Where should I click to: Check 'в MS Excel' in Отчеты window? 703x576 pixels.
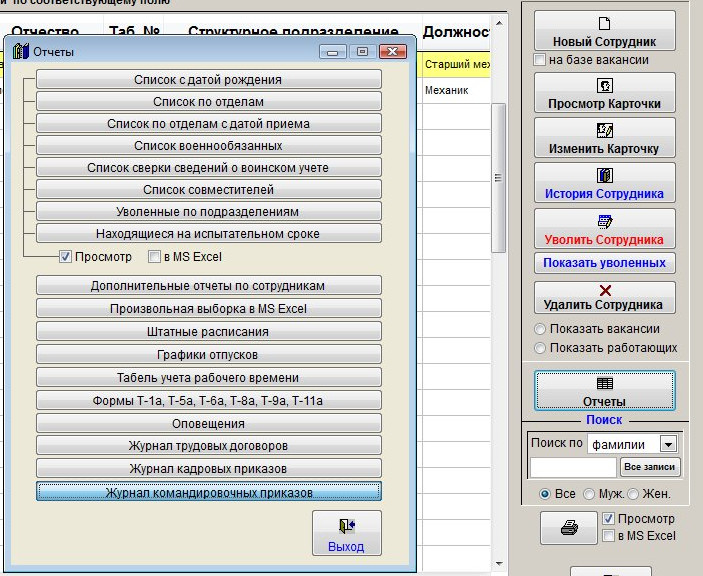[x=154, y=257]
